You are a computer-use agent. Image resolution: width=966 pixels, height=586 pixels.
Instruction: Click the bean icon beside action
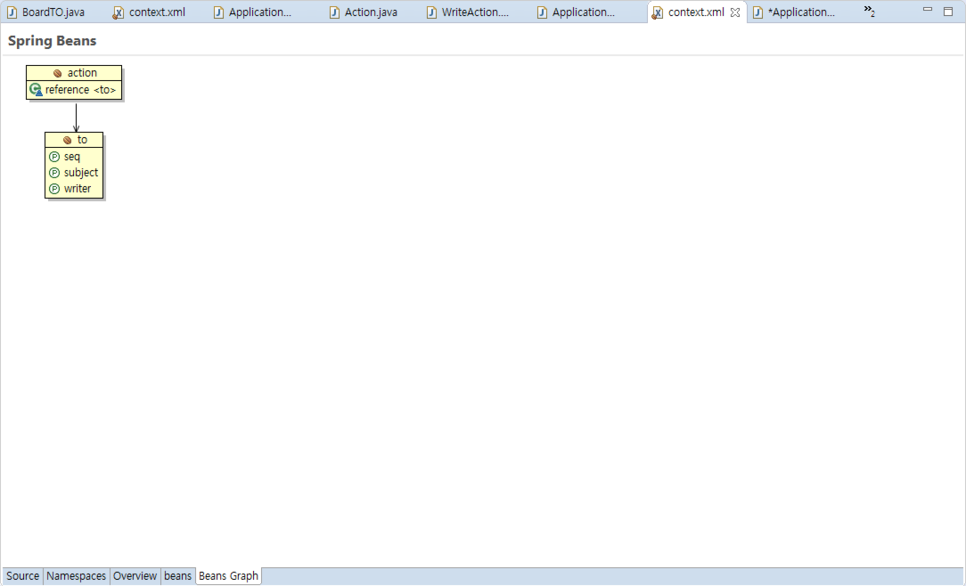(57, 73)
